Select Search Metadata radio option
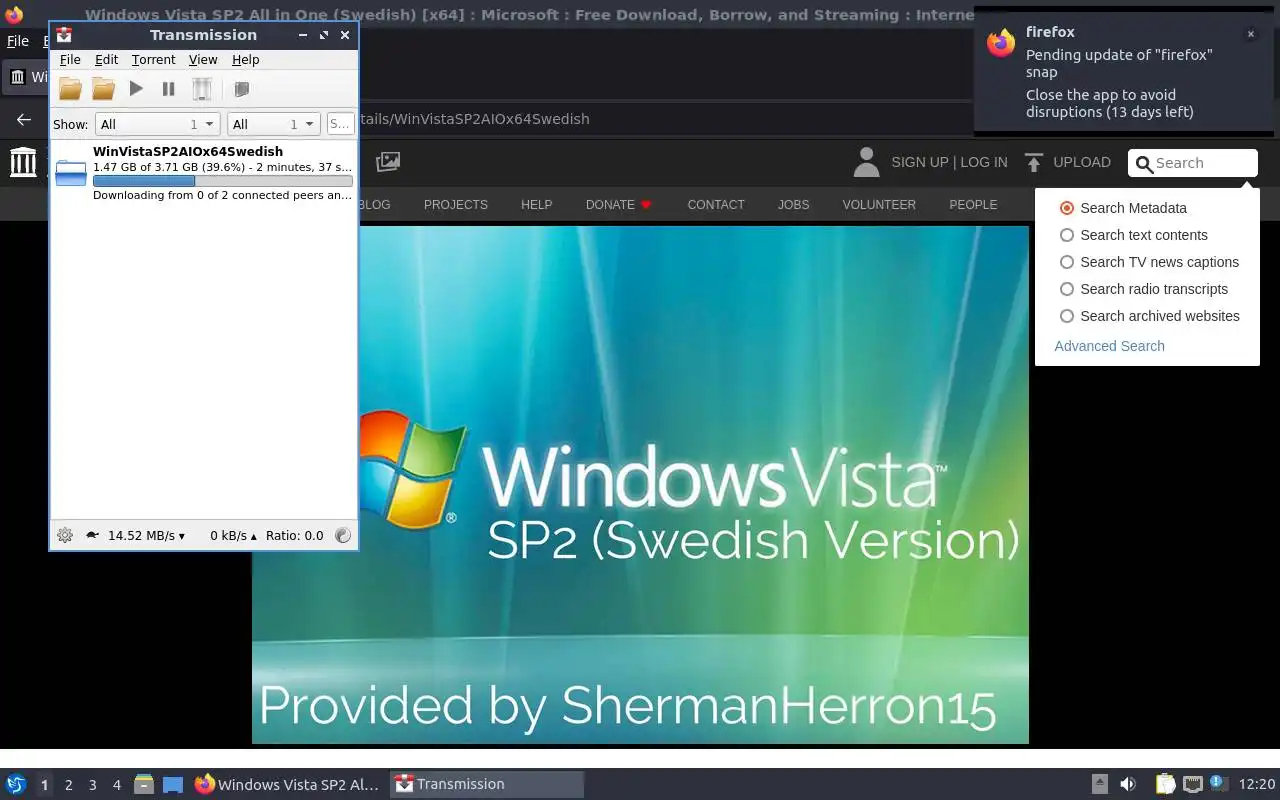 [1067, 208]
